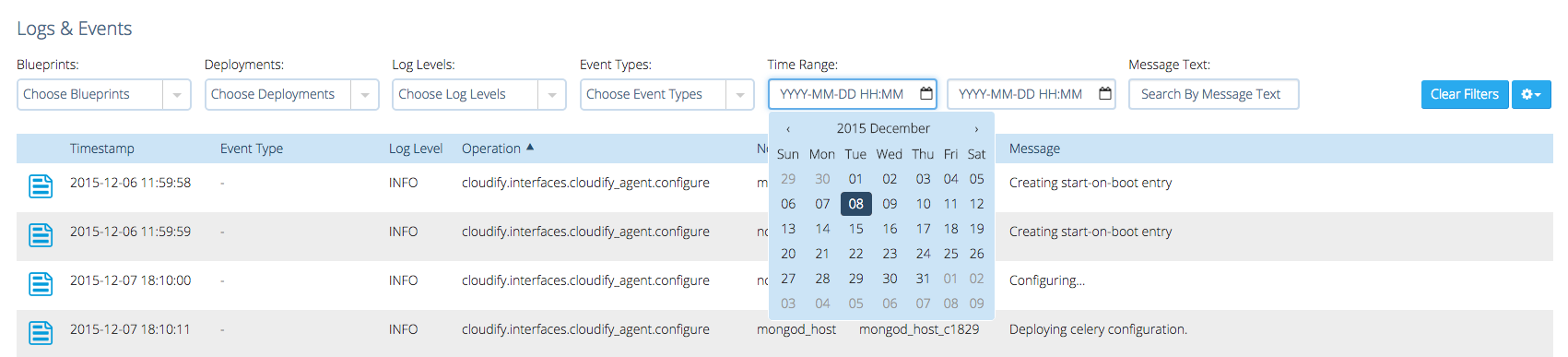Click timestamp 2015-12-07 18:10:00
The height and width of the screenshot is (357, 1568).
130,280
